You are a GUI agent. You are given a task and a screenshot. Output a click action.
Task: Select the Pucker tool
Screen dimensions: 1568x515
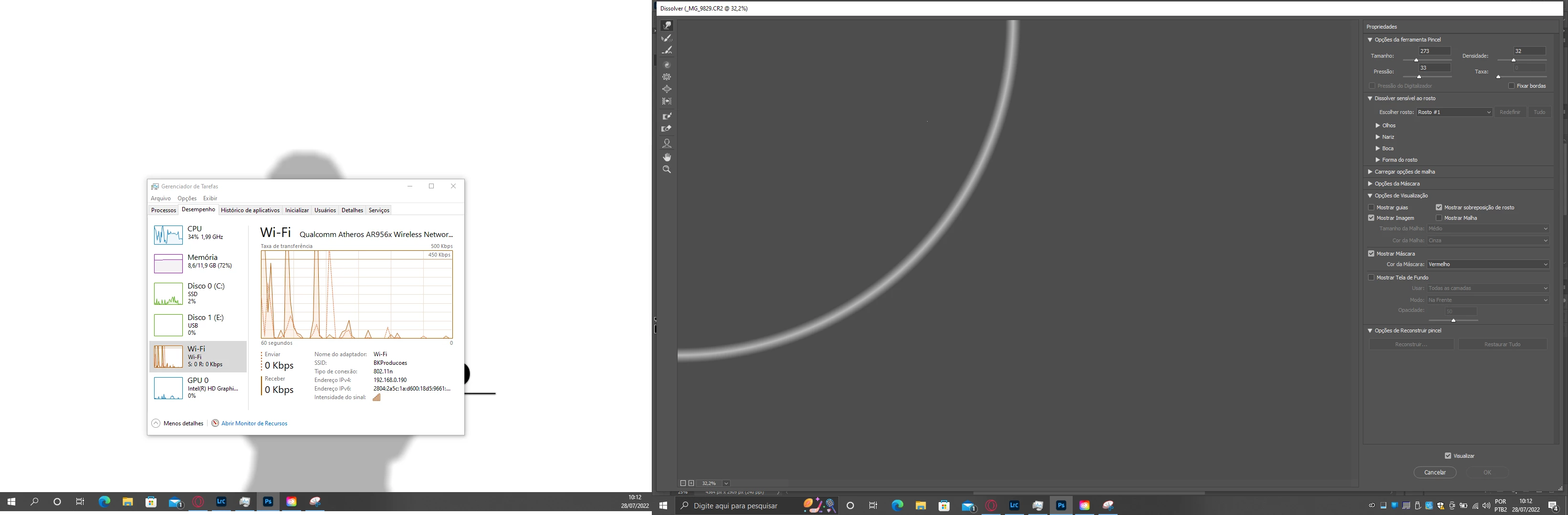click(x=667, y=77)
